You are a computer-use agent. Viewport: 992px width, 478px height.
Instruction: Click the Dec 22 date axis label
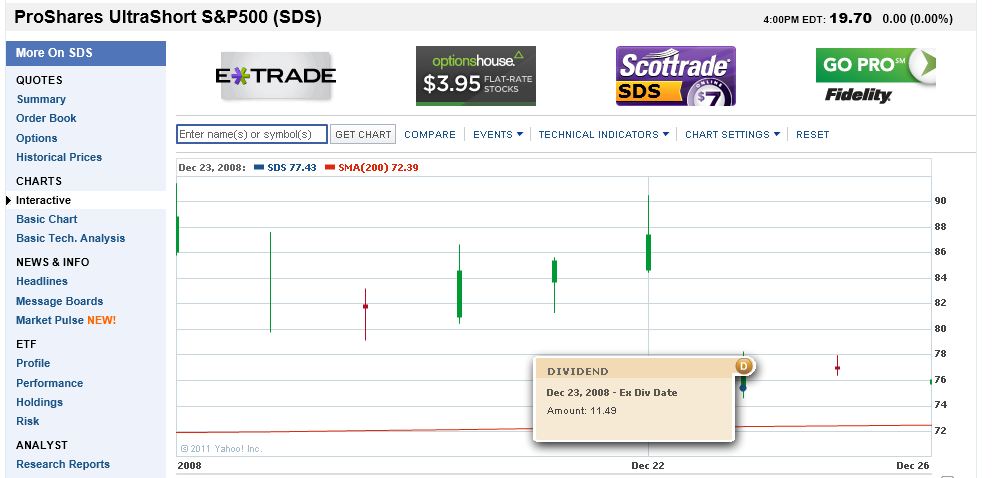click(648, 465)
